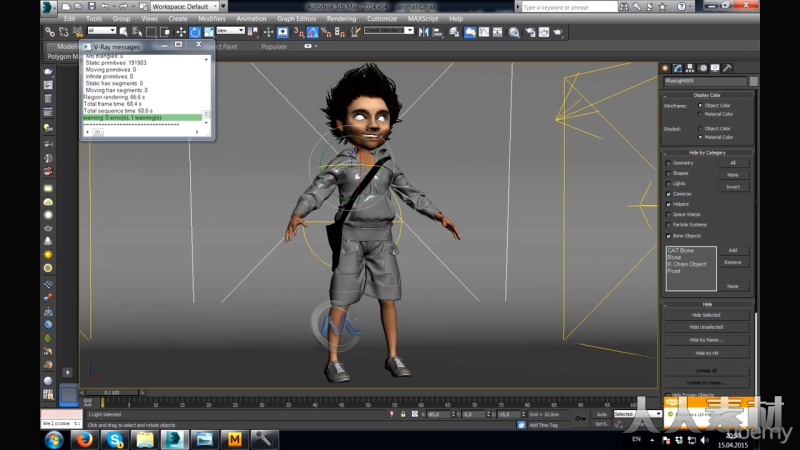This screenshot has height=450, width=800.
Task: Click the V-Ray messages vertical scrollbar
Action: coord(206,90)
